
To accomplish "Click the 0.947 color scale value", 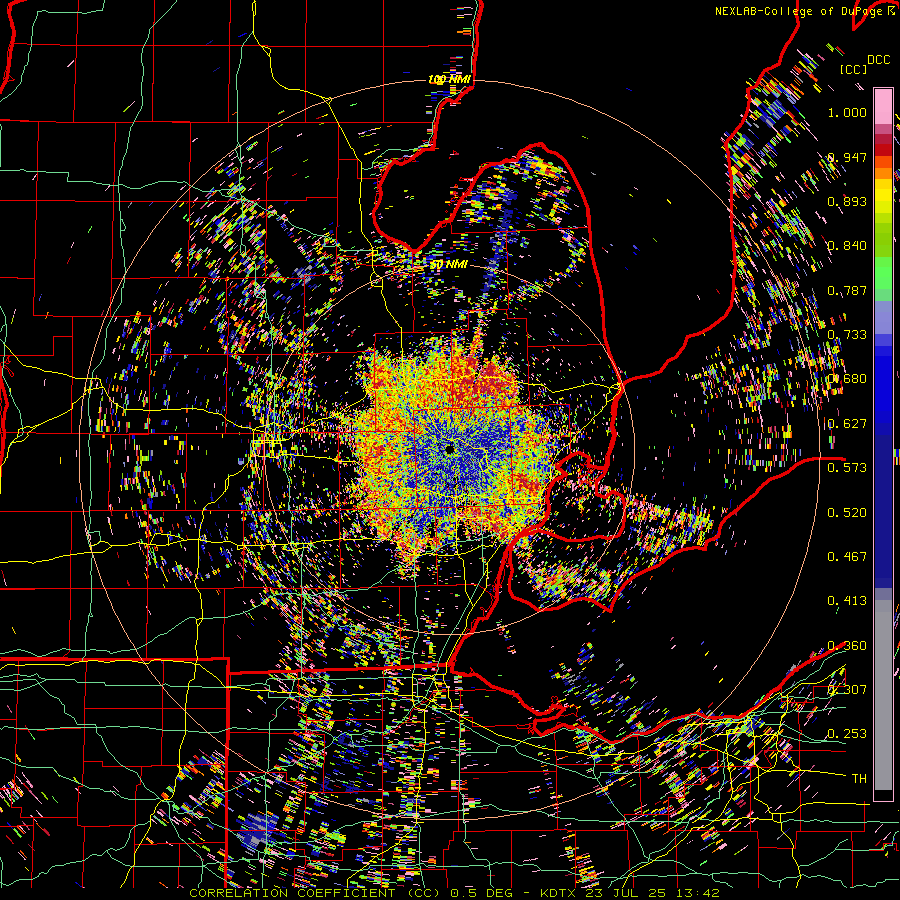I will [847, 157].
